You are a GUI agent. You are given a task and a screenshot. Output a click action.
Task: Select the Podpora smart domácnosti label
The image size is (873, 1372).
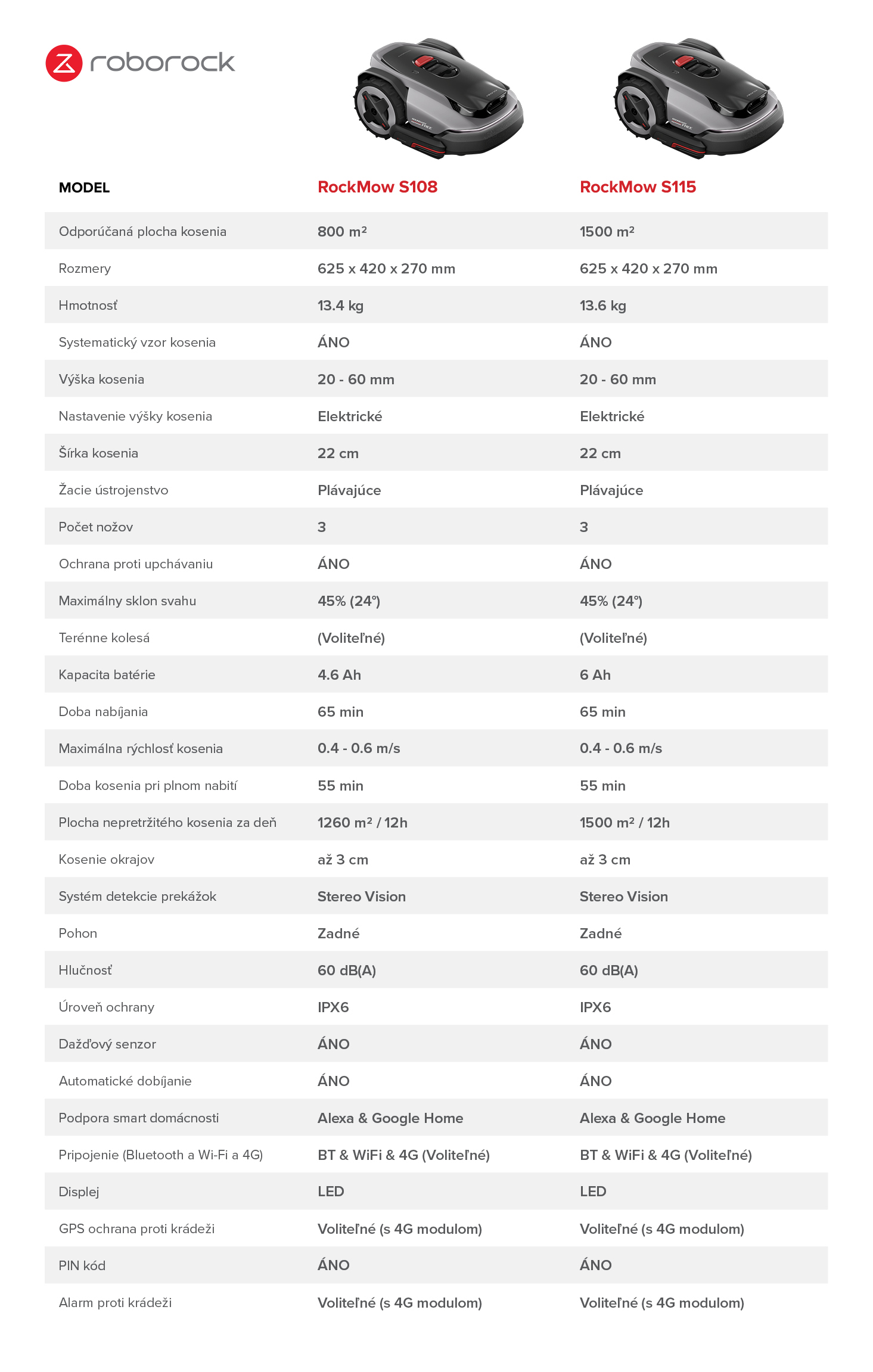click(138, 1118)
